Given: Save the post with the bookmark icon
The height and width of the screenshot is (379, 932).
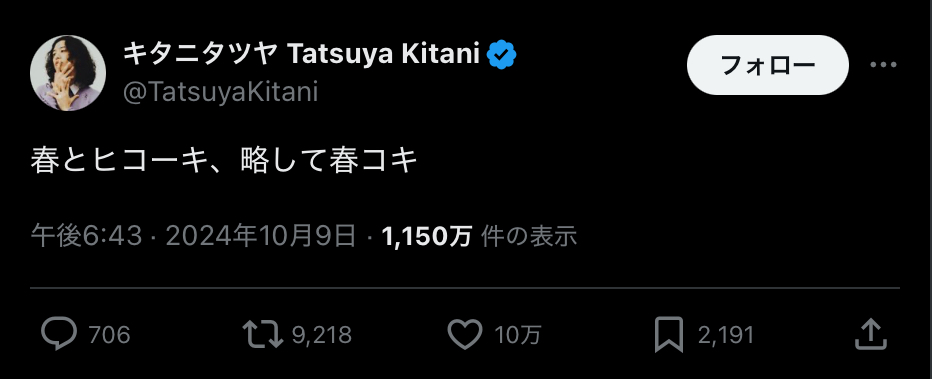Looking at the screenshot, I should pos(669,335).
